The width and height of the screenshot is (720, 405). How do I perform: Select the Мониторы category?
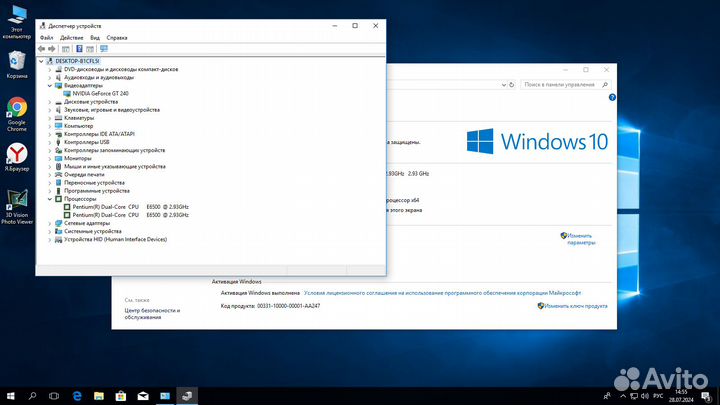click(77, 158)
